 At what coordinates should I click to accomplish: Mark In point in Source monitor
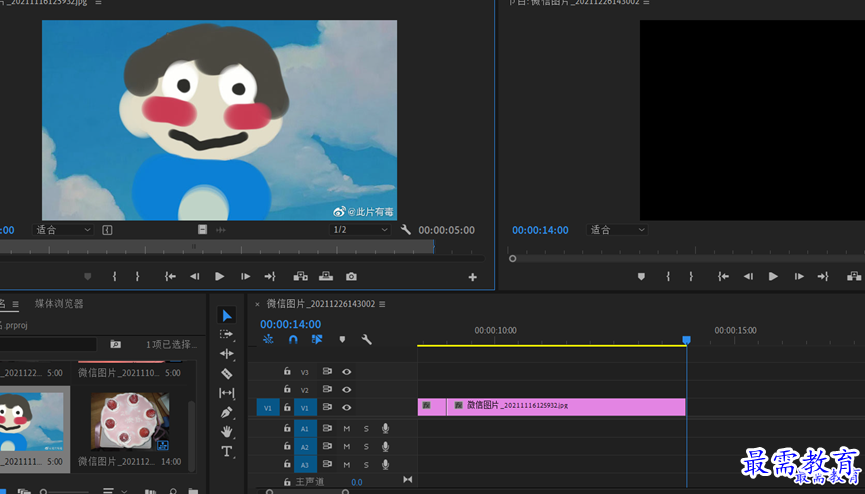(x=115, y=277)
